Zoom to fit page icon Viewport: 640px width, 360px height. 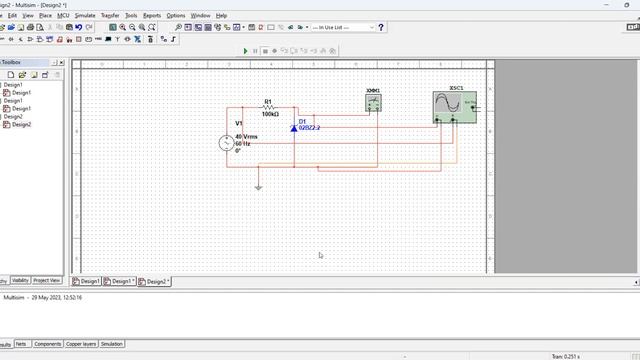pyautogui.click(x=151, y=27)
